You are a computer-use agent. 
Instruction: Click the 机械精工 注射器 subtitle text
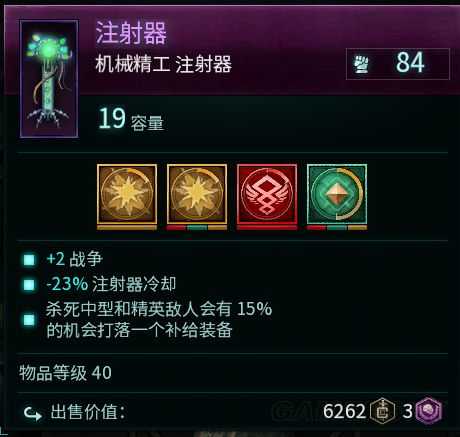pyautogui.click(x=163, y=64)
